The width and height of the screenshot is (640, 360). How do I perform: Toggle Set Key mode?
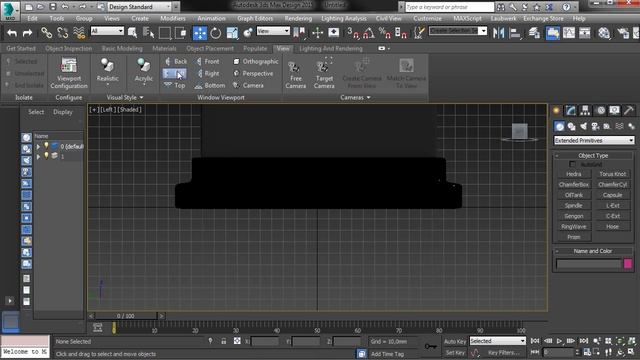[x=455, y=352]
